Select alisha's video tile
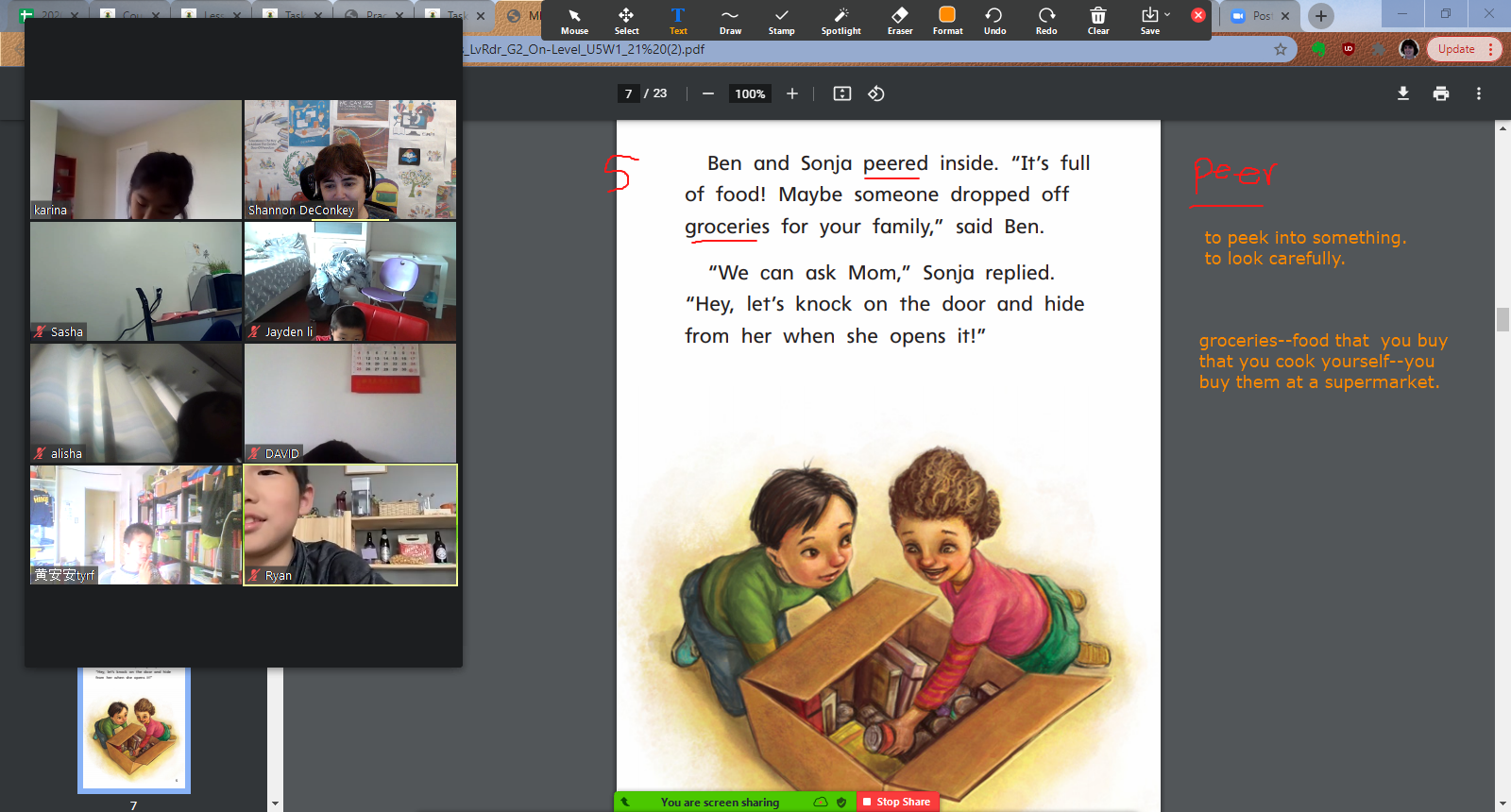The height and width of the screenshot is (812, 1511). 136,403
